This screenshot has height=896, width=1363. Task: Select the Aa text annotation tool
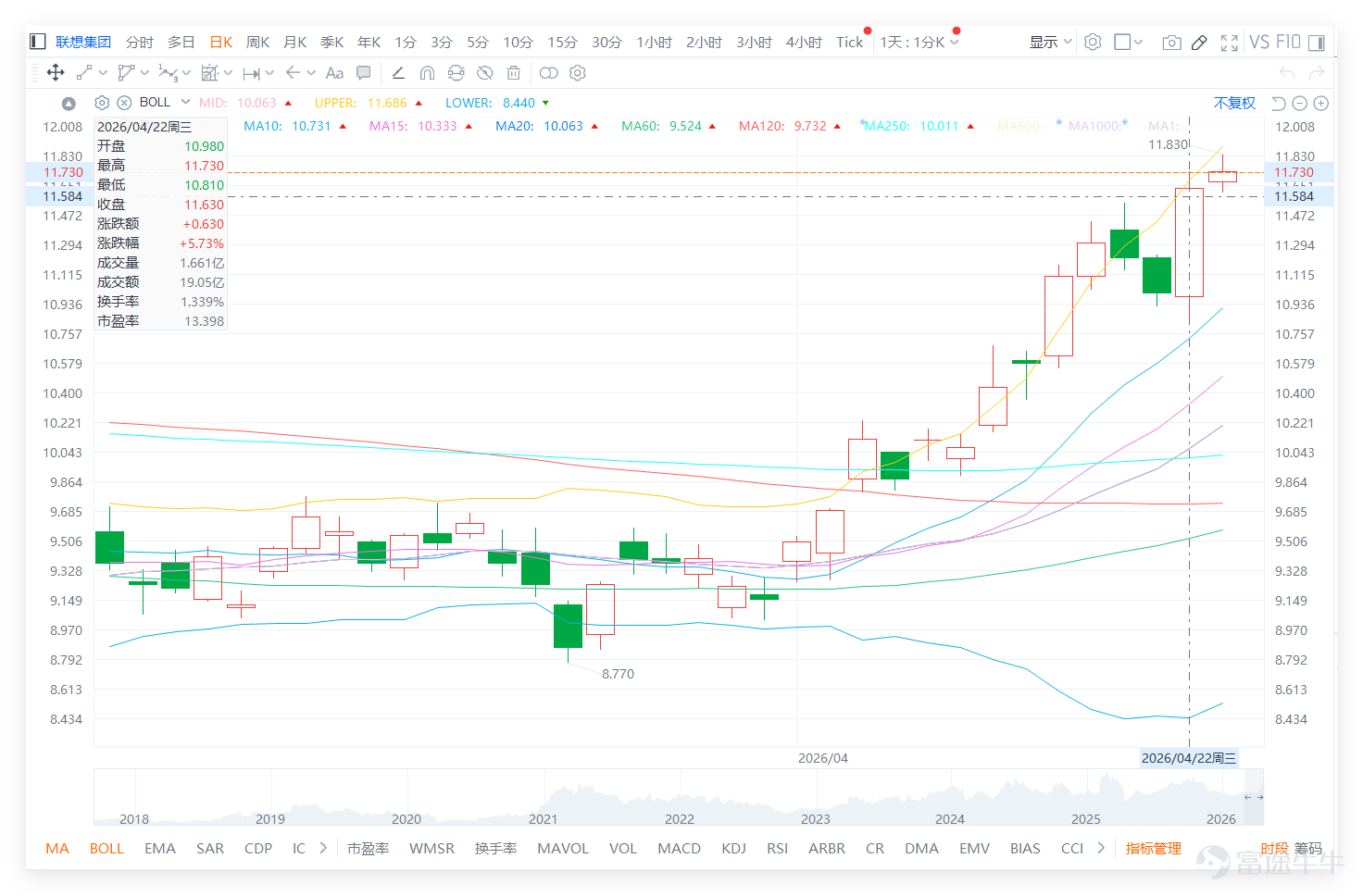point(334,72)
